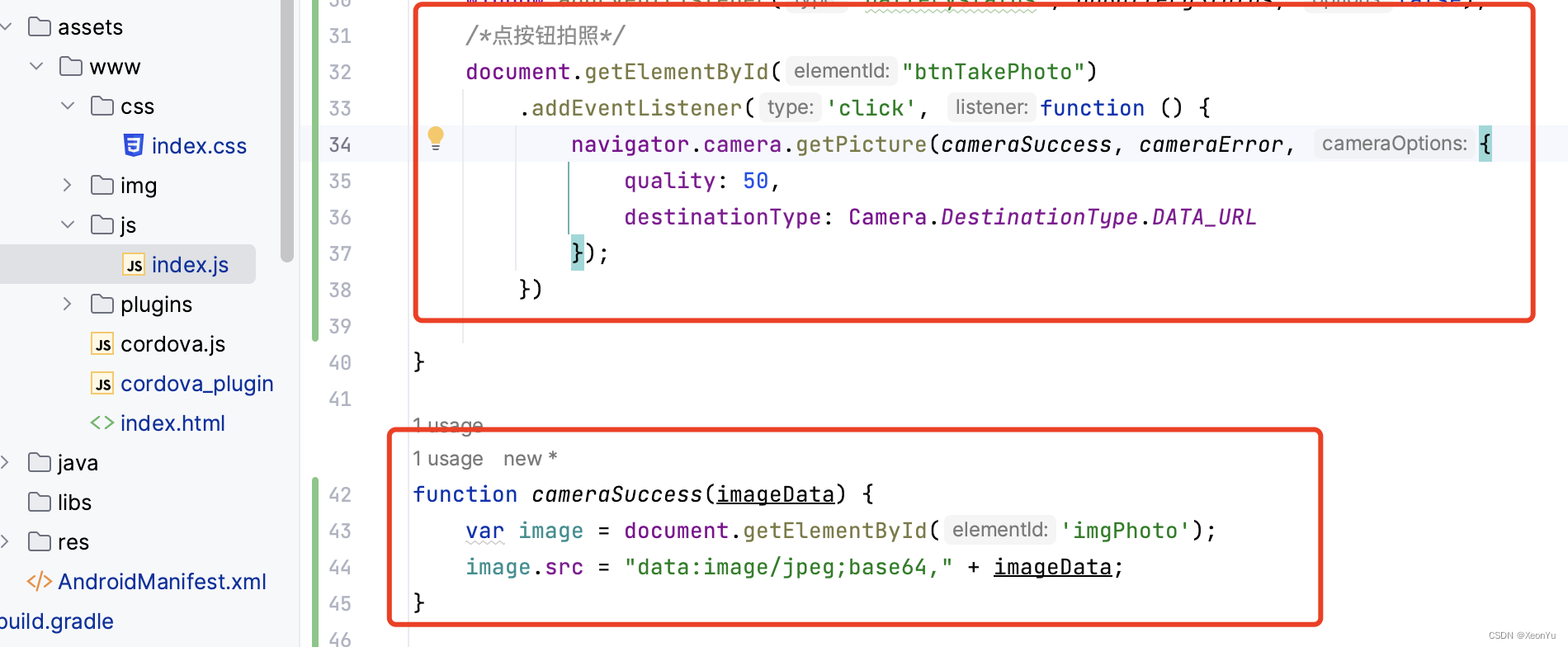
Task: Click the getPicture method call
Action: pyautogui.click(x=861, y=144)
